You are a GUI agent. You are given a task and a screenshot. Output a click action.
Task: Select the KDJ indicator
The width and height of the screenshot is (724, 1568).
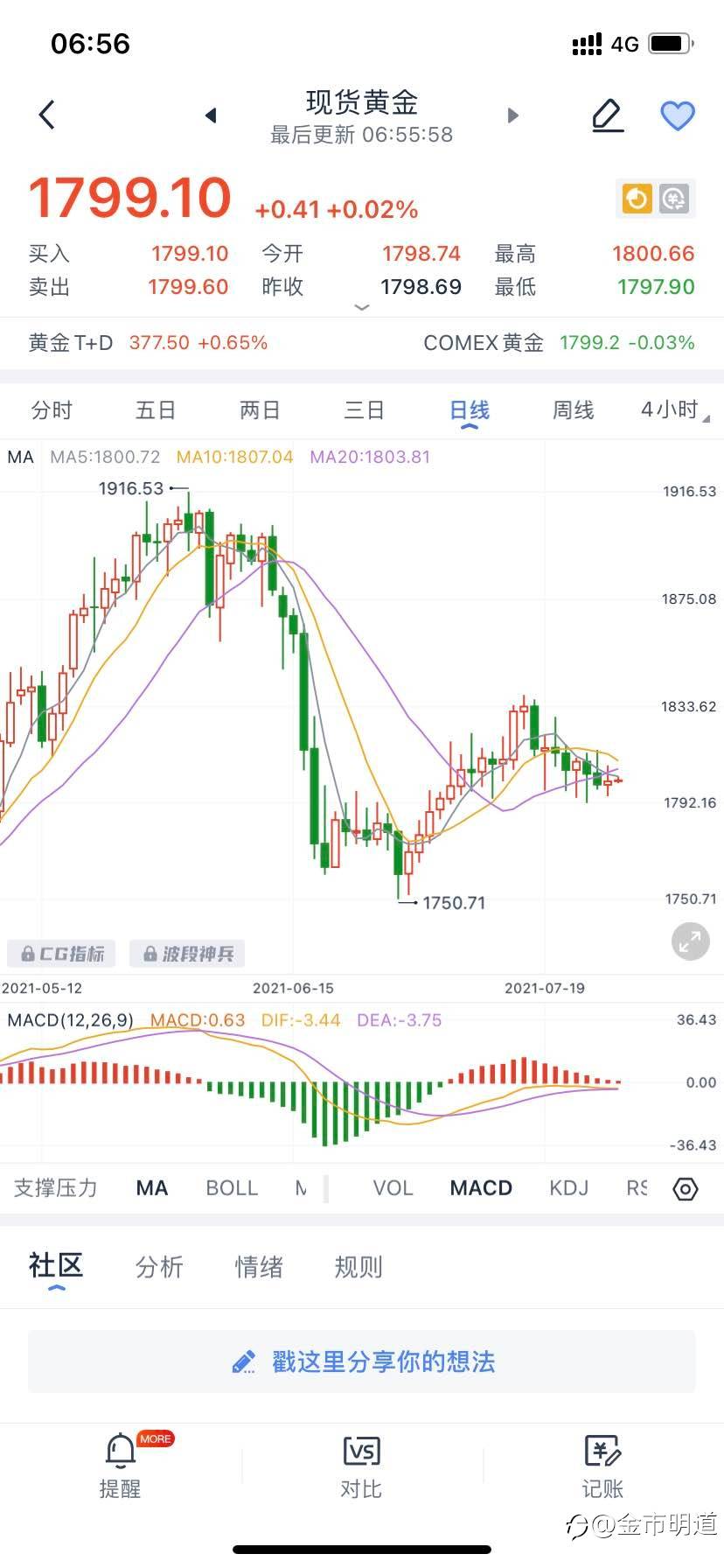tap(568, 1188)
